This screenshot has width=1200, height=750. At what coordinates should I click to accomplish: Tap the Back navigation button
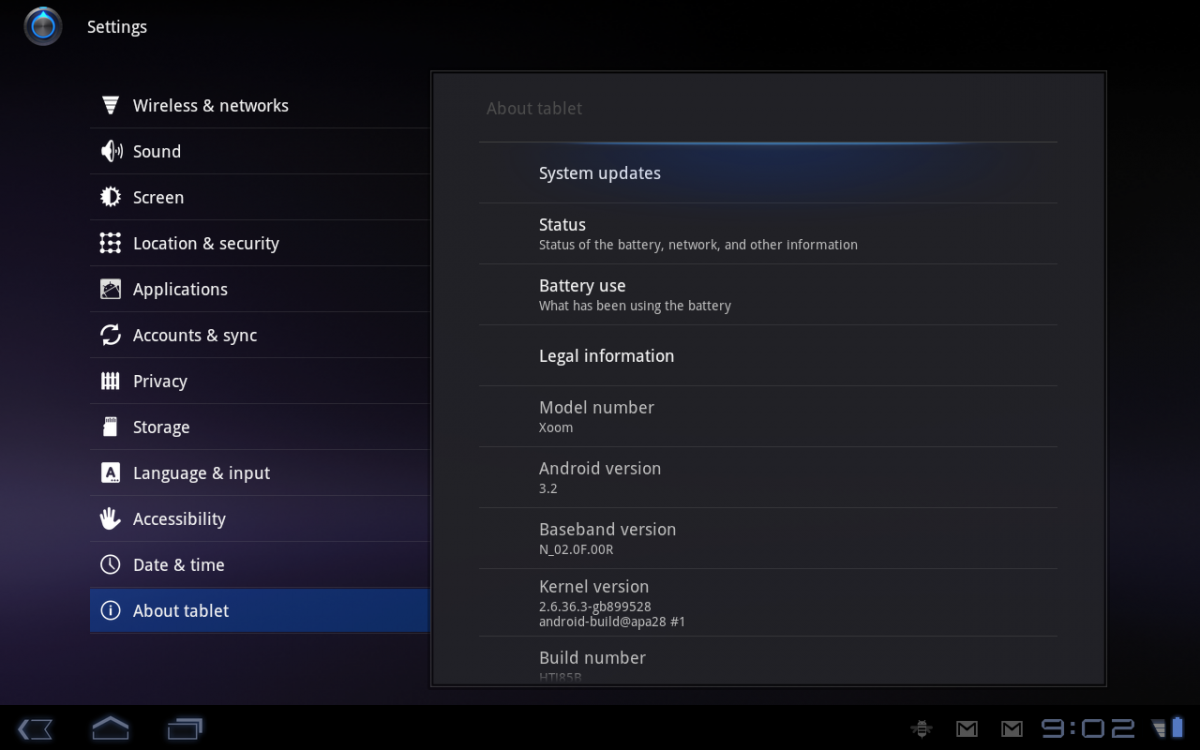[x=36, y=729]
